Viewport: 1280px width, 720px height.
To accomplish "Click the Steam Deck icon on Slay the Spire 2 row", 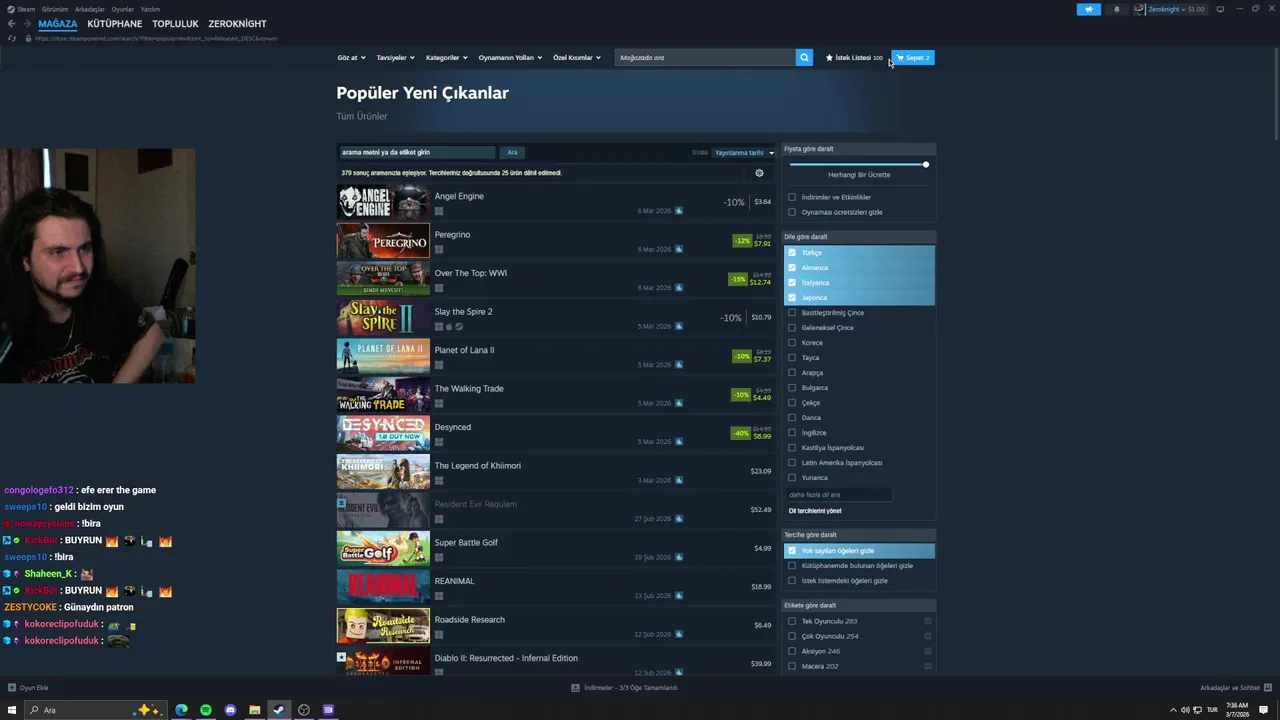I will pyautogui.click(x=459, y=326).
